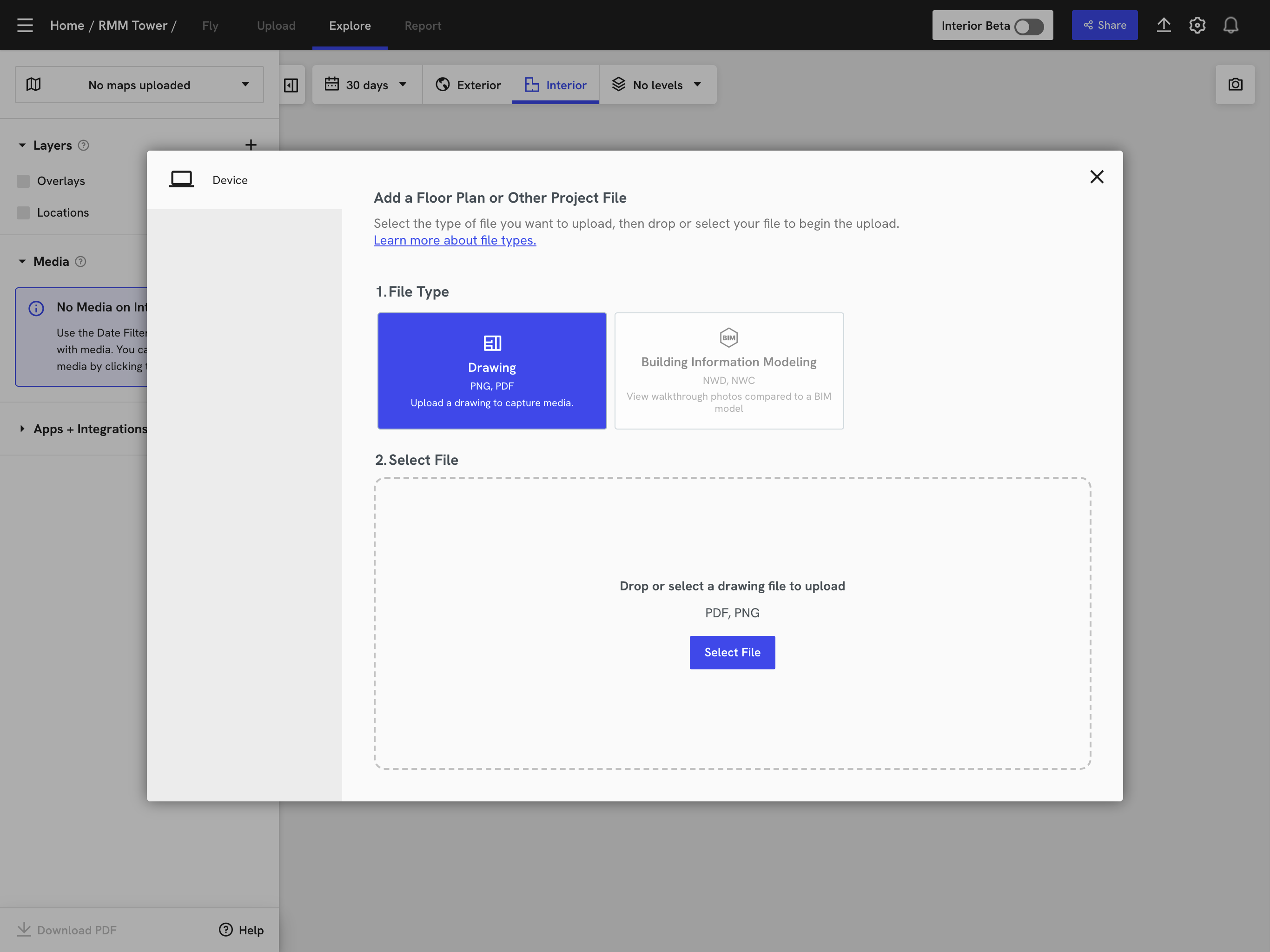Open the 30 days date filter
Image resolution: width=1270 pixels, height=952 pixels.
pyautogui.click(x=366, y=85)
